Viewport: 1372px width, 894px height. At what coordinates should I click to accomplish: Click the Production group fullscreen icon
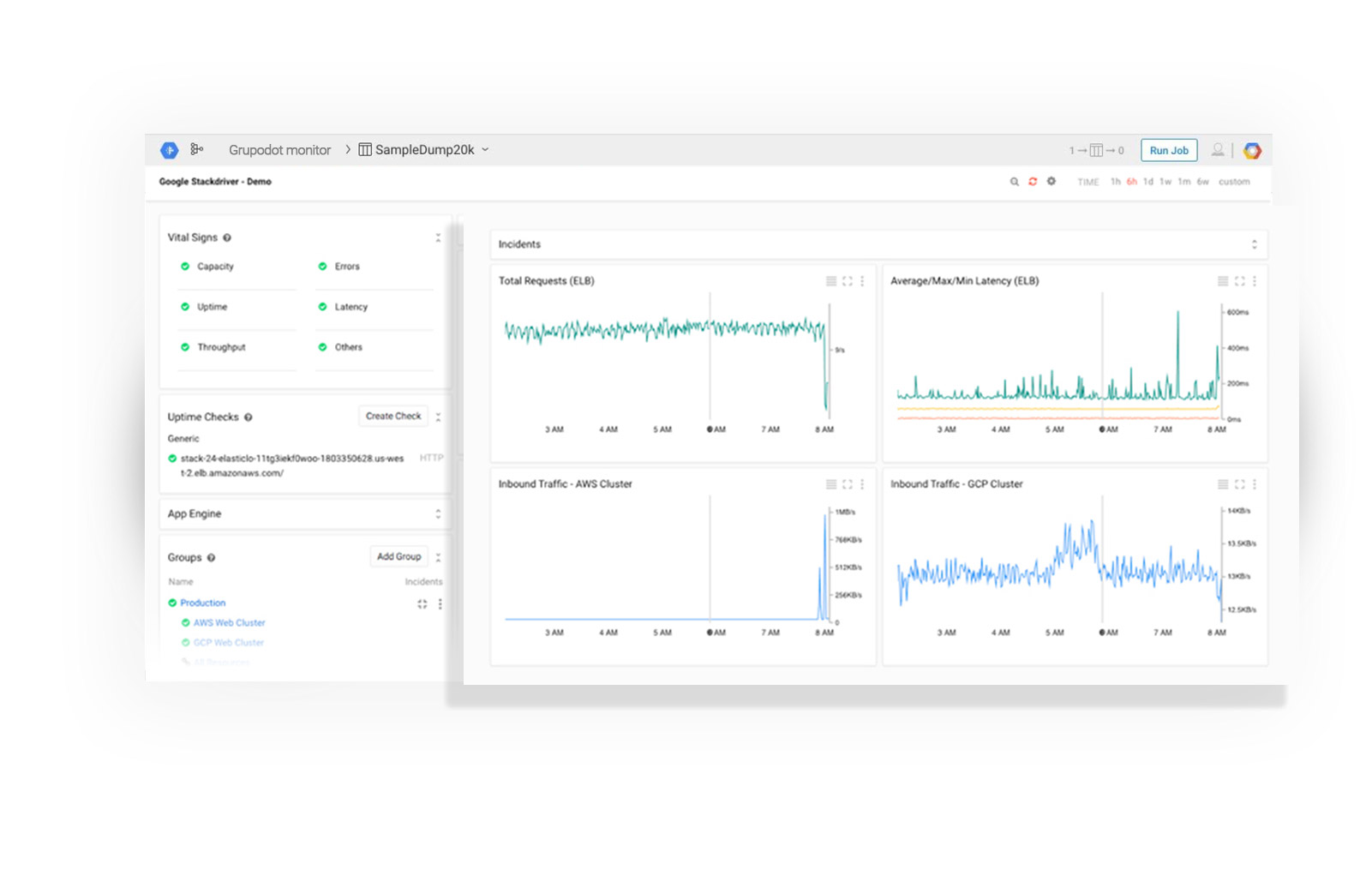(422, 604)
